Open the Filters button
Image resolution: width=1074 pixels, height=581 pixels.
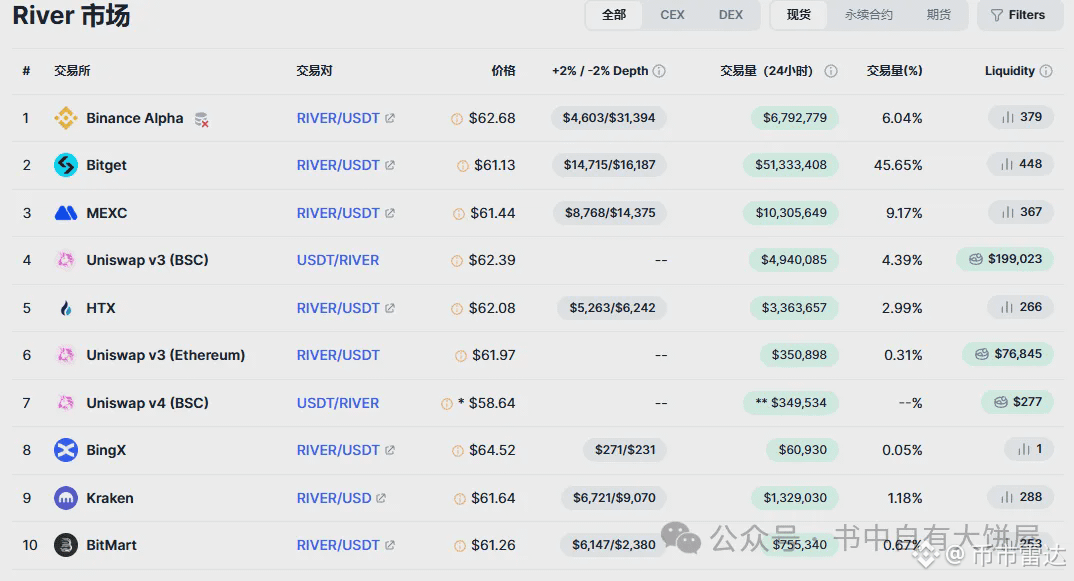[x=1020, y=15]
